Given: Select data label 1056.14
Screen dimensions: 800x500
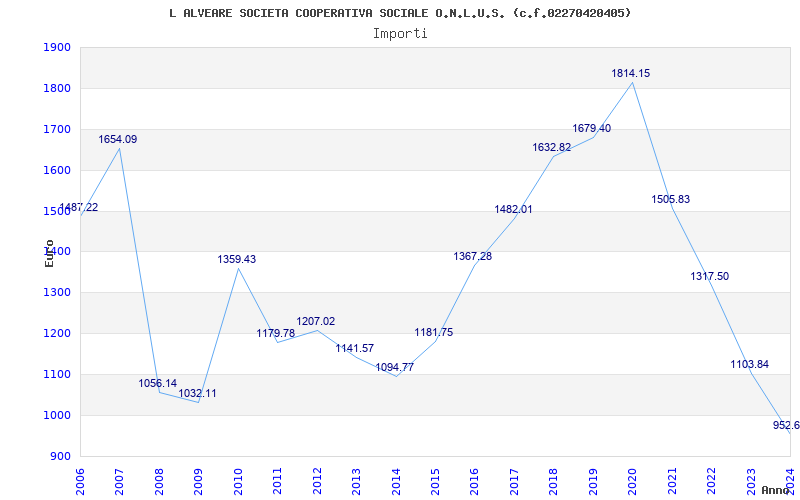Looking at the screenshot, I should 158,383.
